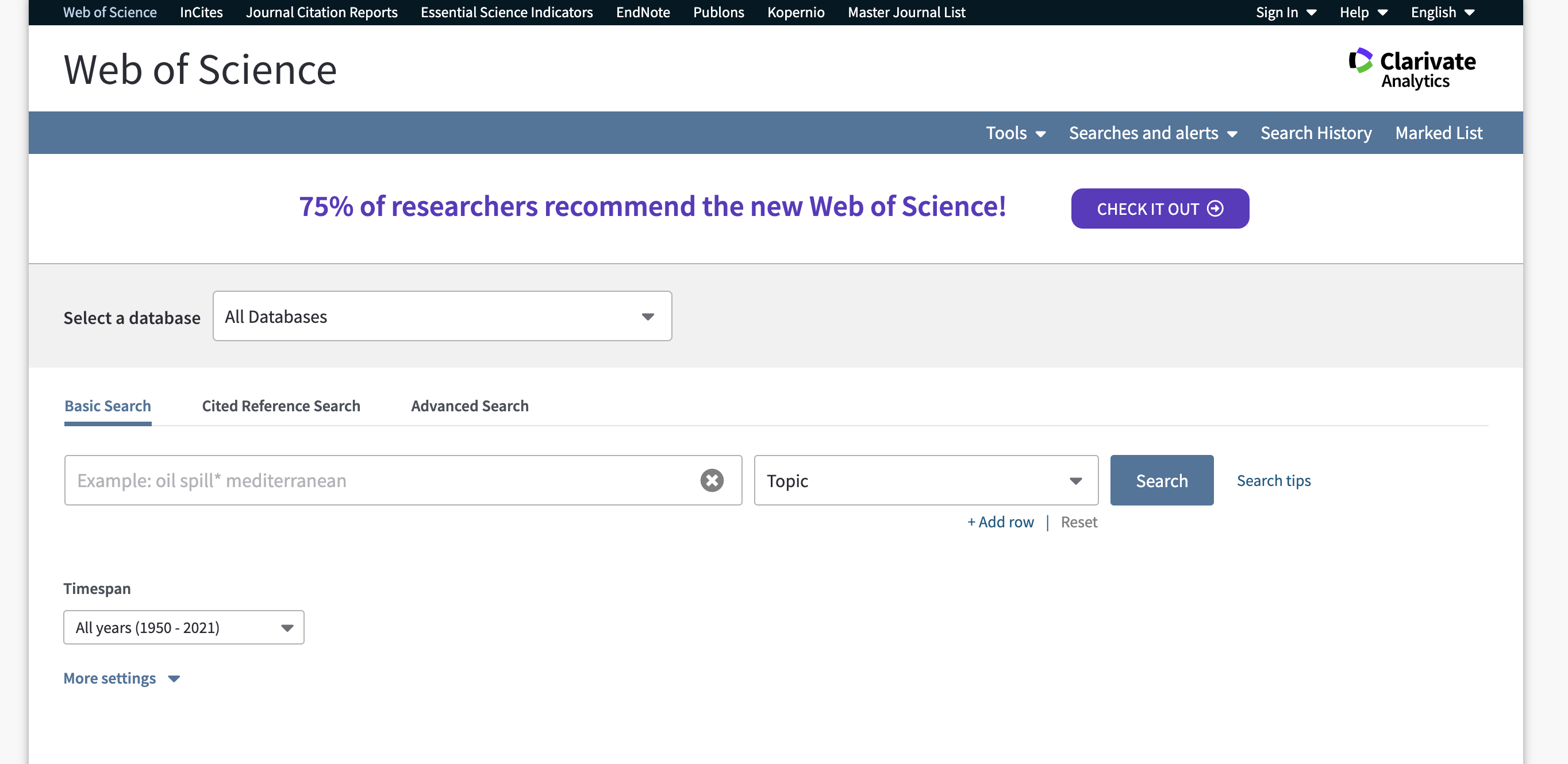Open Essential Science Indicators tool
The height and width of the screenshot is (764, 1568).
pyautogui.click(x=506, y=12)
